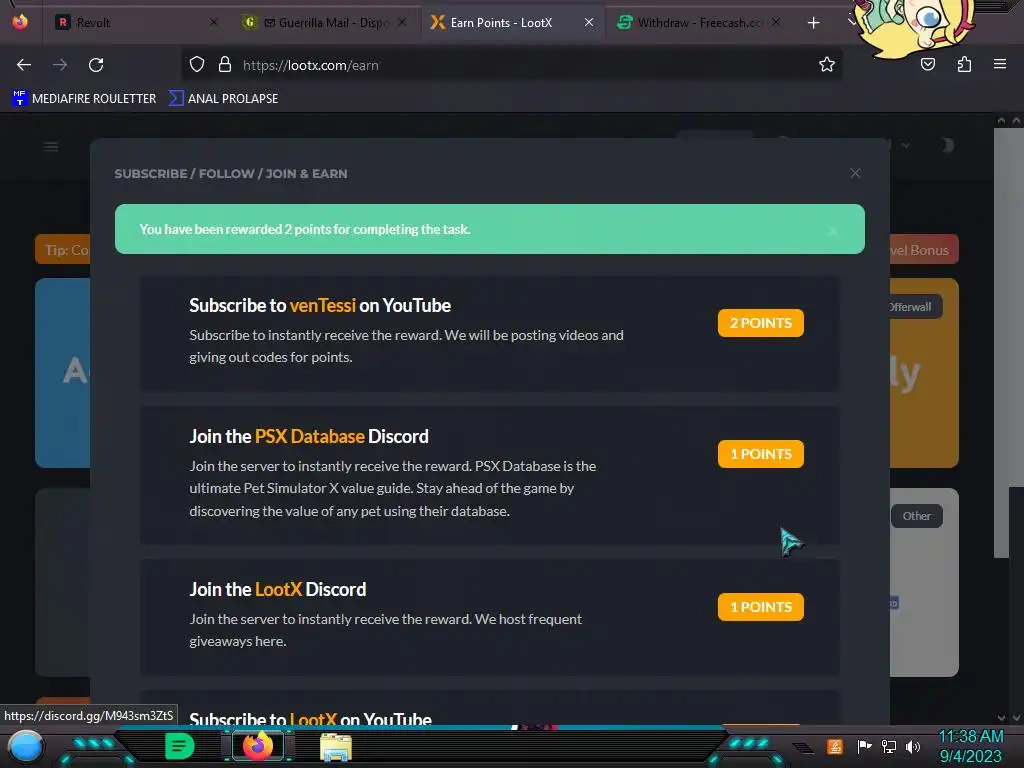Claim 1 POINTS for LootX Discord
This screenshot has width=1024, height=768.
point(761,607)
